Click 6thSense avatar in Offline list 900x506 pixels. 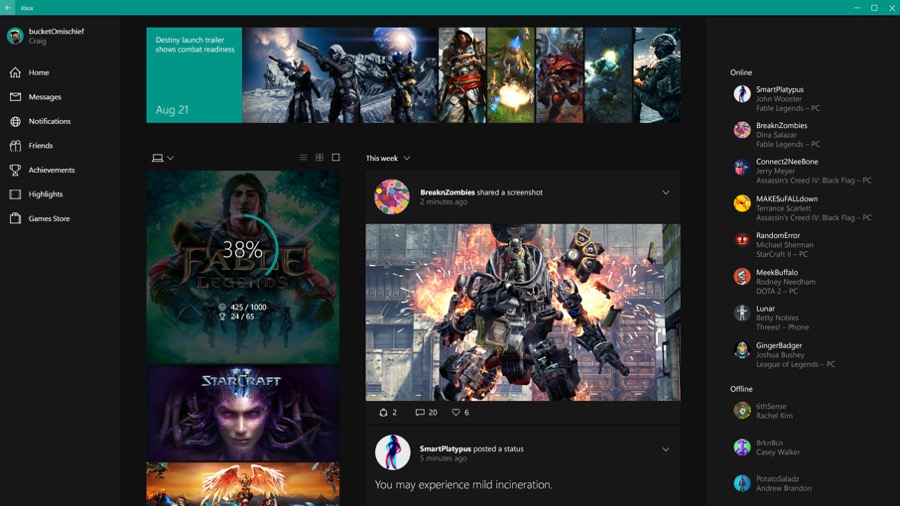(742, 410)
